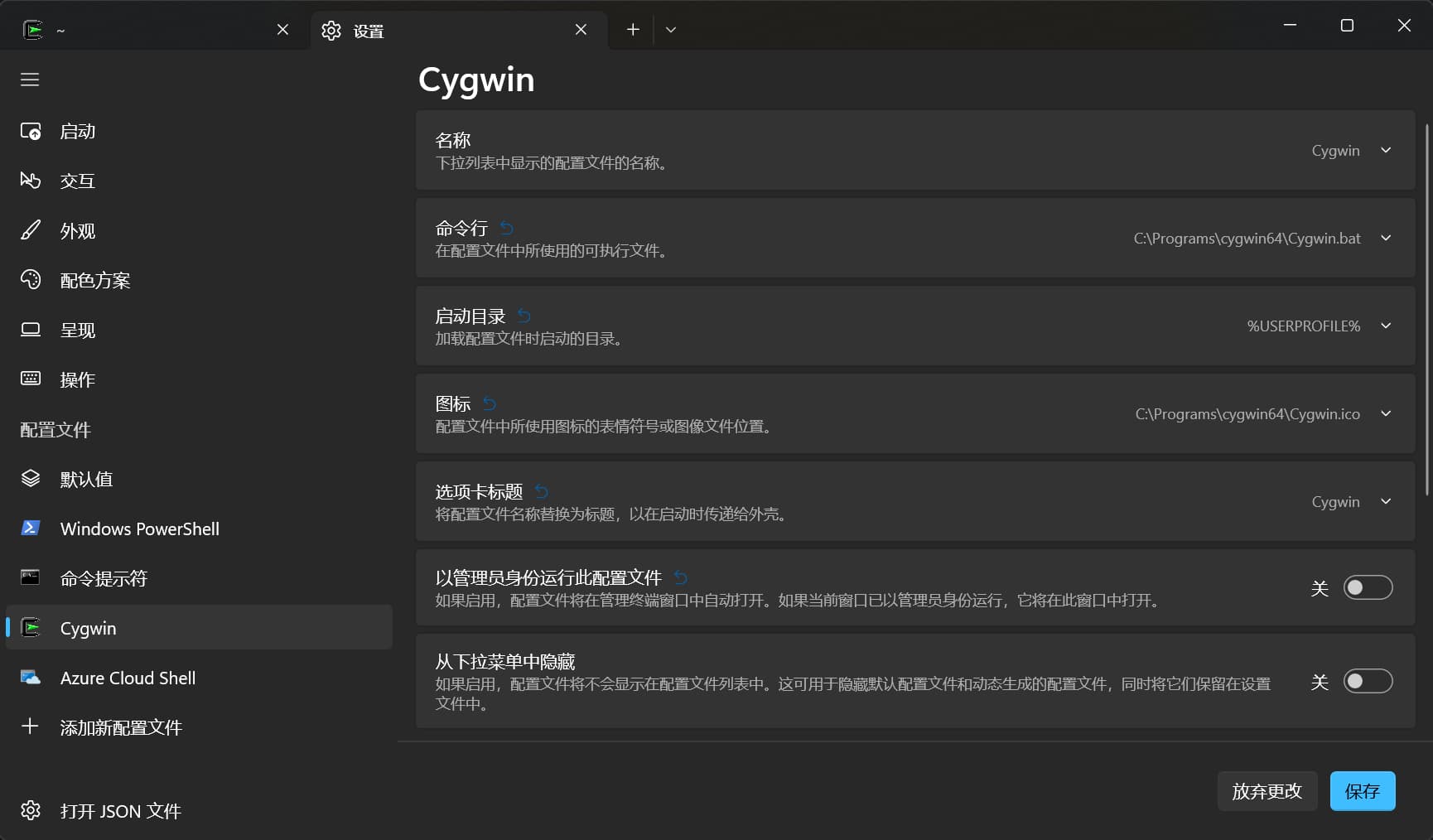Click the reset arrow next to 选项卡标题

point(542,491)
